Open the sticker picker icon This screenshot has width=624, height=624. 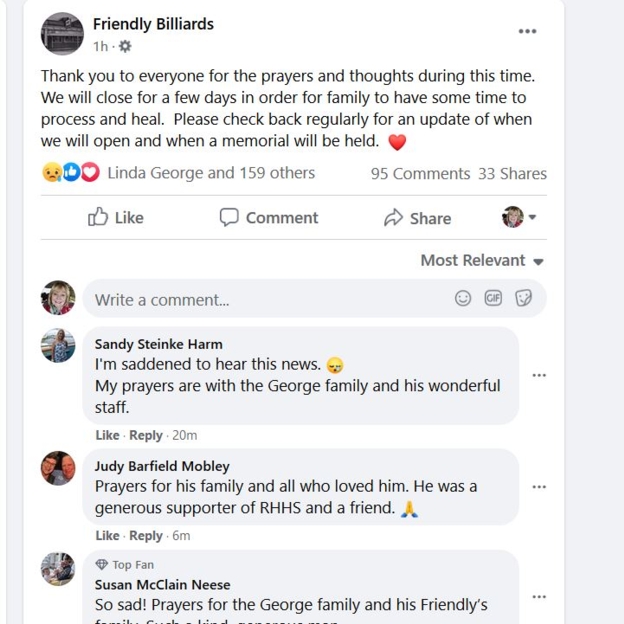pyautogui.click(x=523, y=298)
